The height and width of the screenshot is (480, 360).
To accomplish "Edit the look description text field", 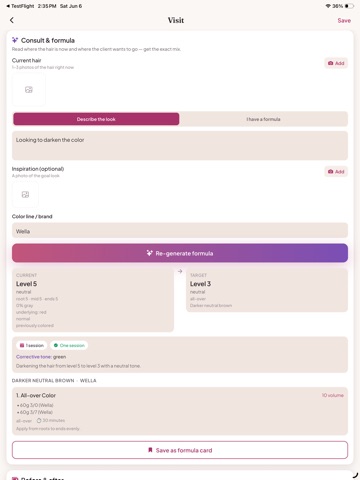I will pyautogui.click(x=180, y=146).
